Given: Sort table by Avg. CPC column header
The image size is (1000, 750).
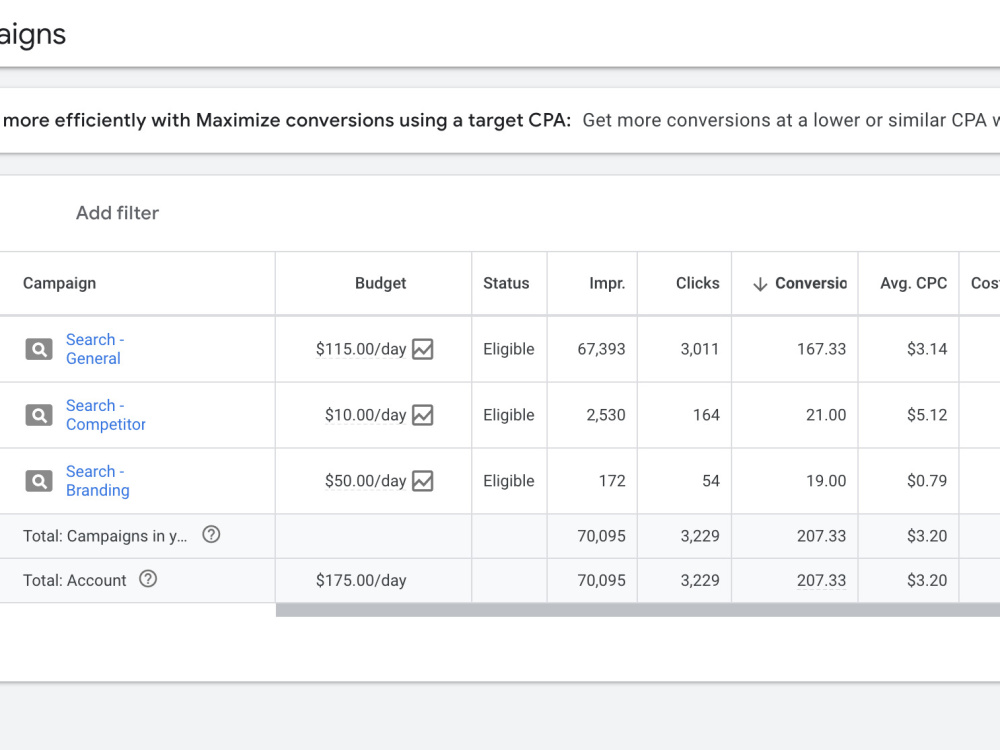Looking at the screenshot, I should coord(913,283).
